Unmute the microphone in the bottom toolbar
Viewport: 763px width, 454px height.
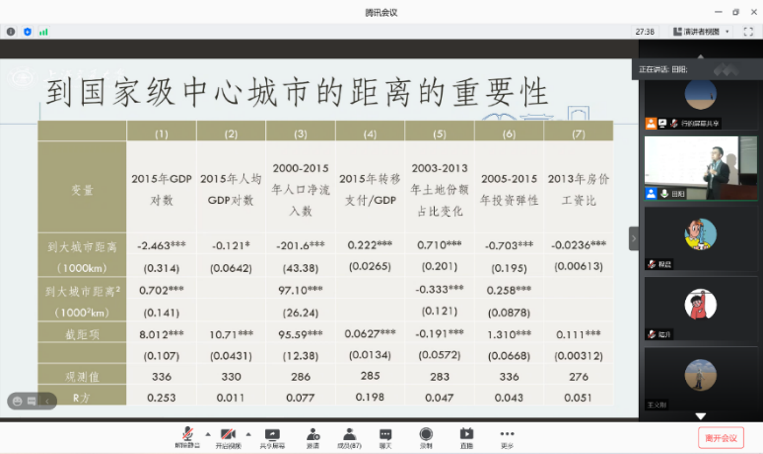click(187, 436)
